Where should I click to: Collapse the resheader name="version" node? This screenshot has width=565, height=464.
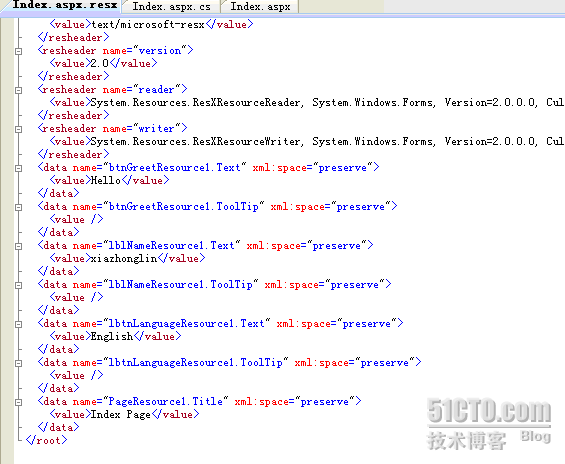click(18, 51)
